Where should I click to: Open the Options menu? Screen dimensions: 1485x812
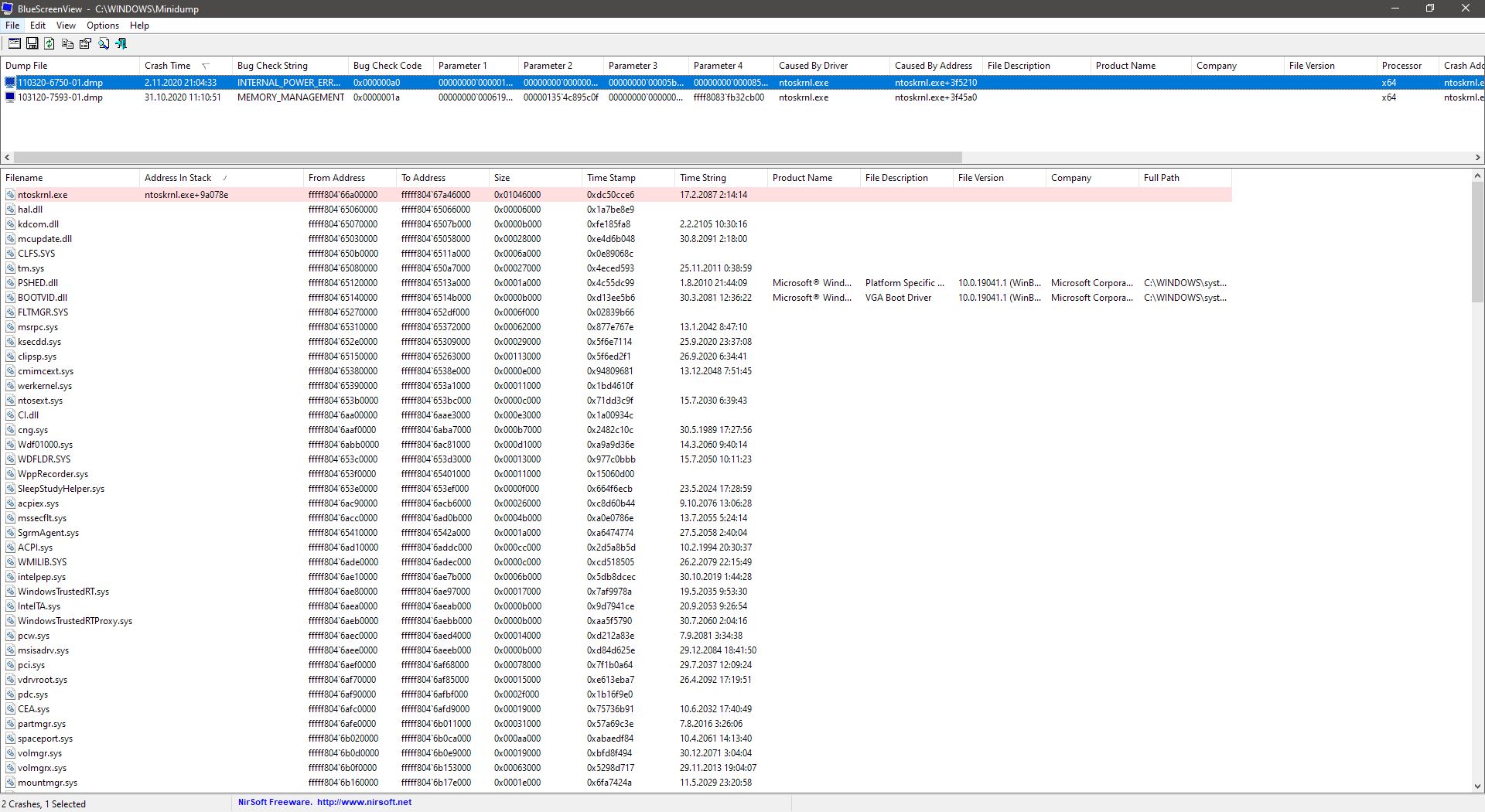pos(102,26)
